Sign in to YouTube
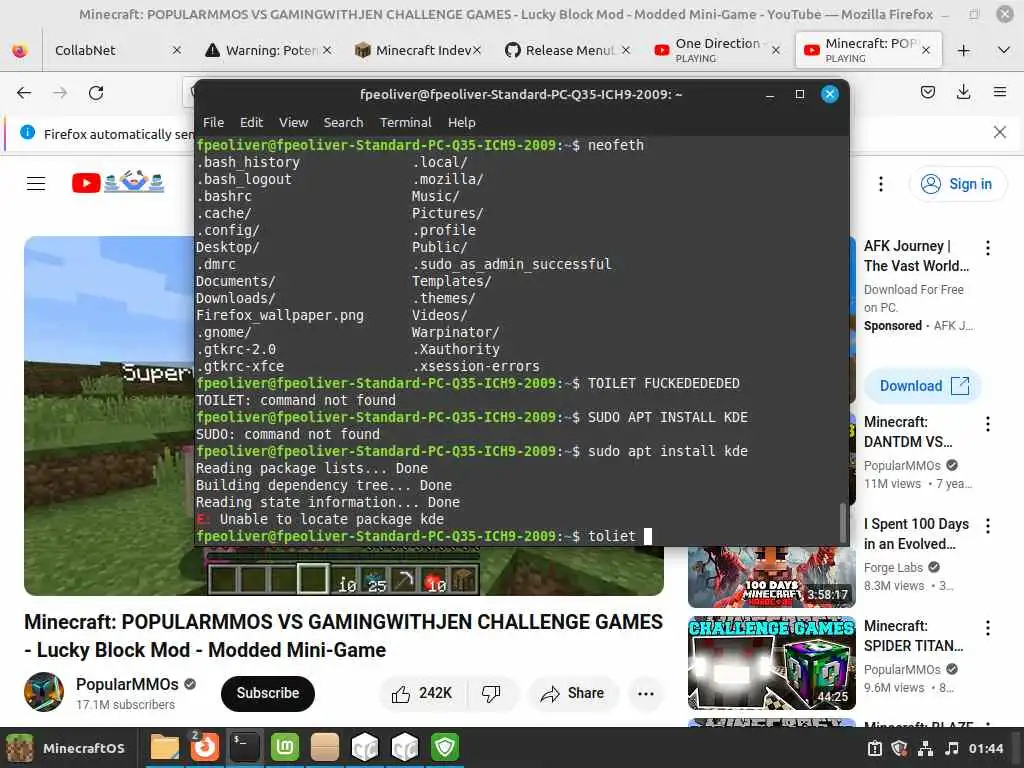The height and width of the screenshot is (768, 1024). click(957, 184)
